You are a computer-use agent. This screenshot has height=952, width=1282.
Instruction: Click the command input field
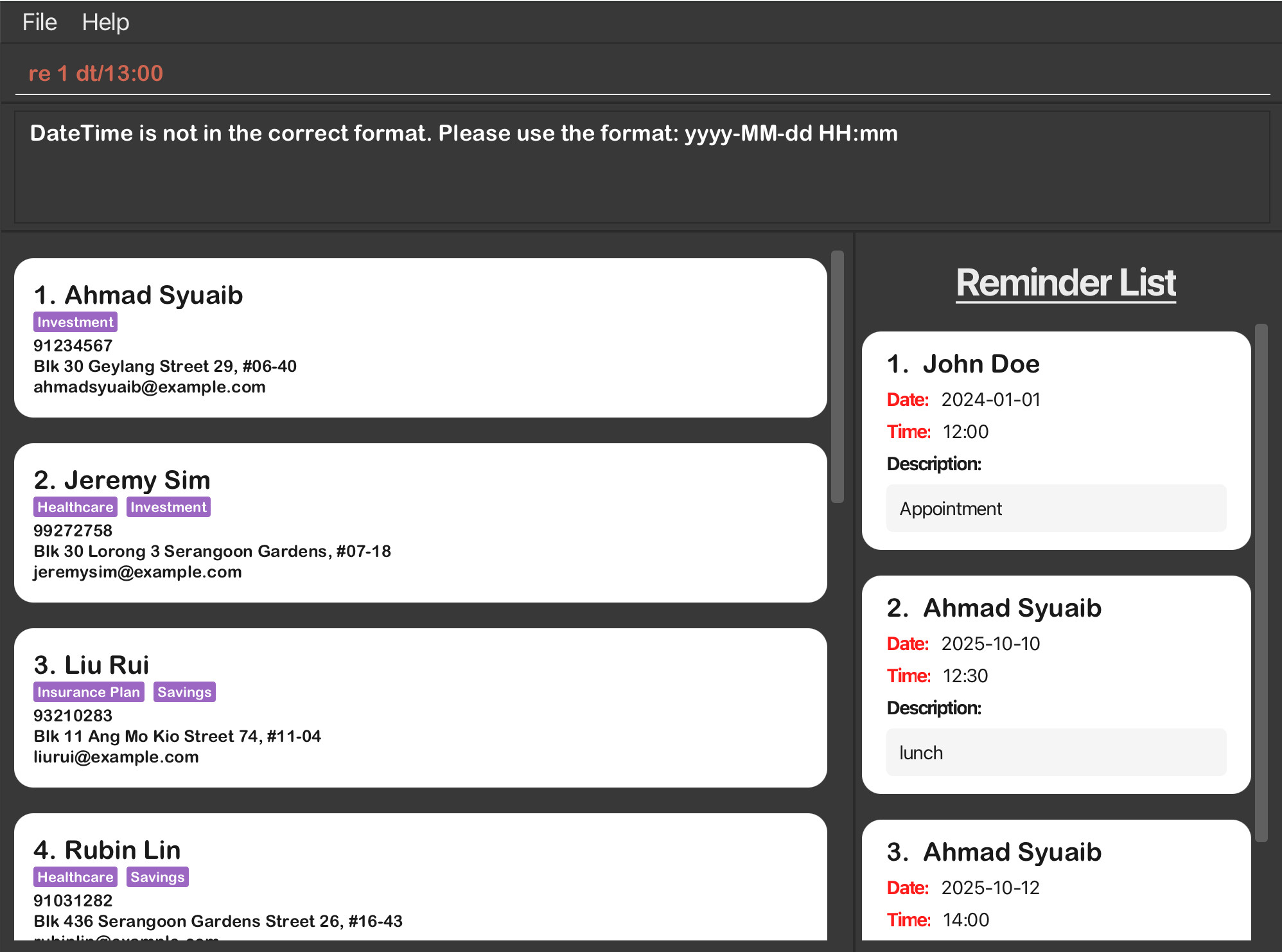642,73
